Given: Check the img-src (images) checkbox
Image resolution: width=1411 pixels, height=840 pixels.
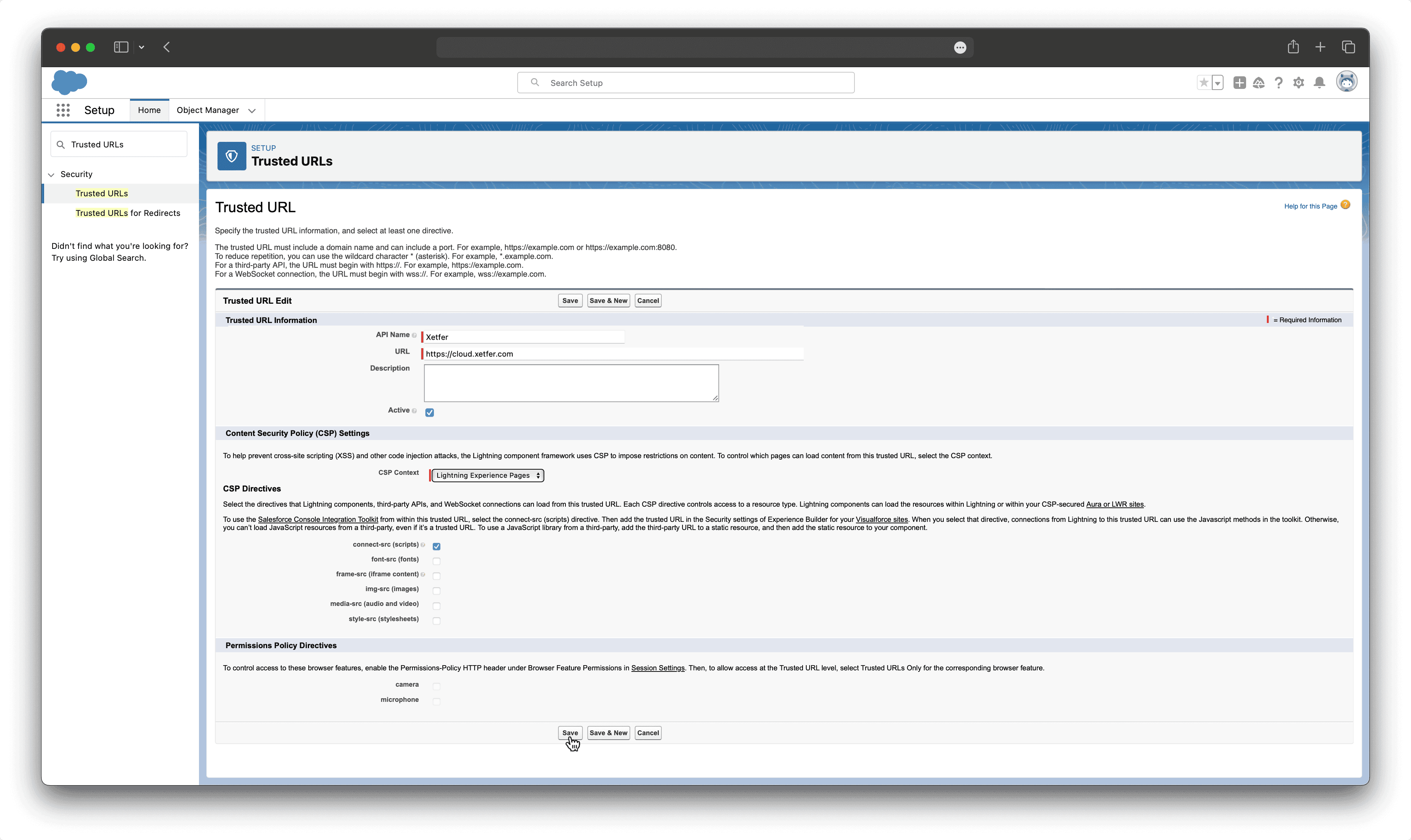Looking at the screenshot, I should point(436,591).
